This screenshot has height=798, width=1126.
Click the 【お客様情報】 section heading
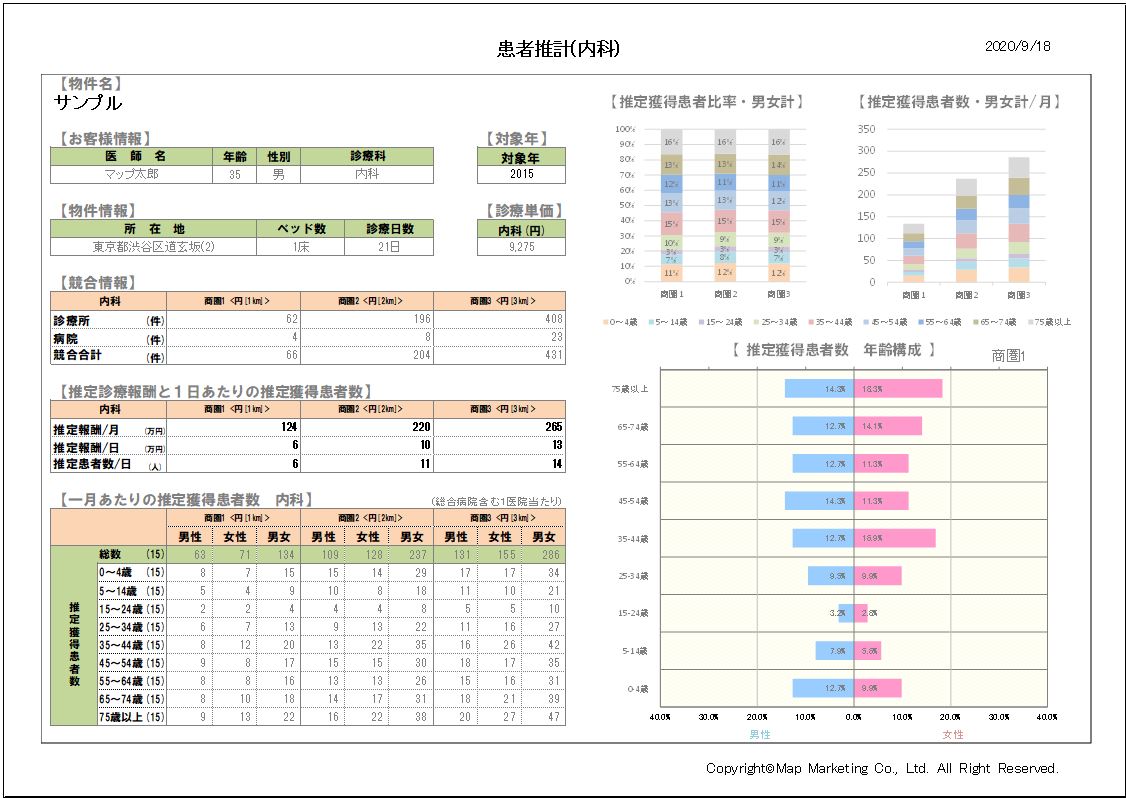click(x=106, y=139)
